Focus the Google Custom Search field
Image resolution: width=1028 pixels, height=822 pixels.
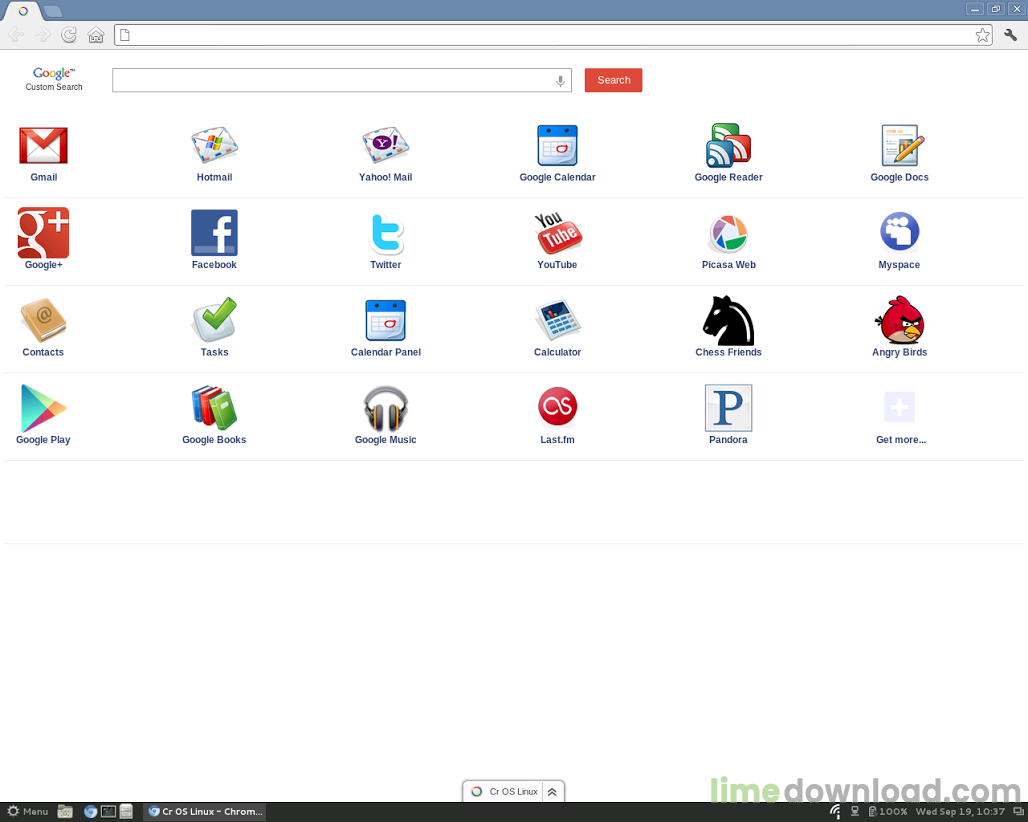click(342, 80)
